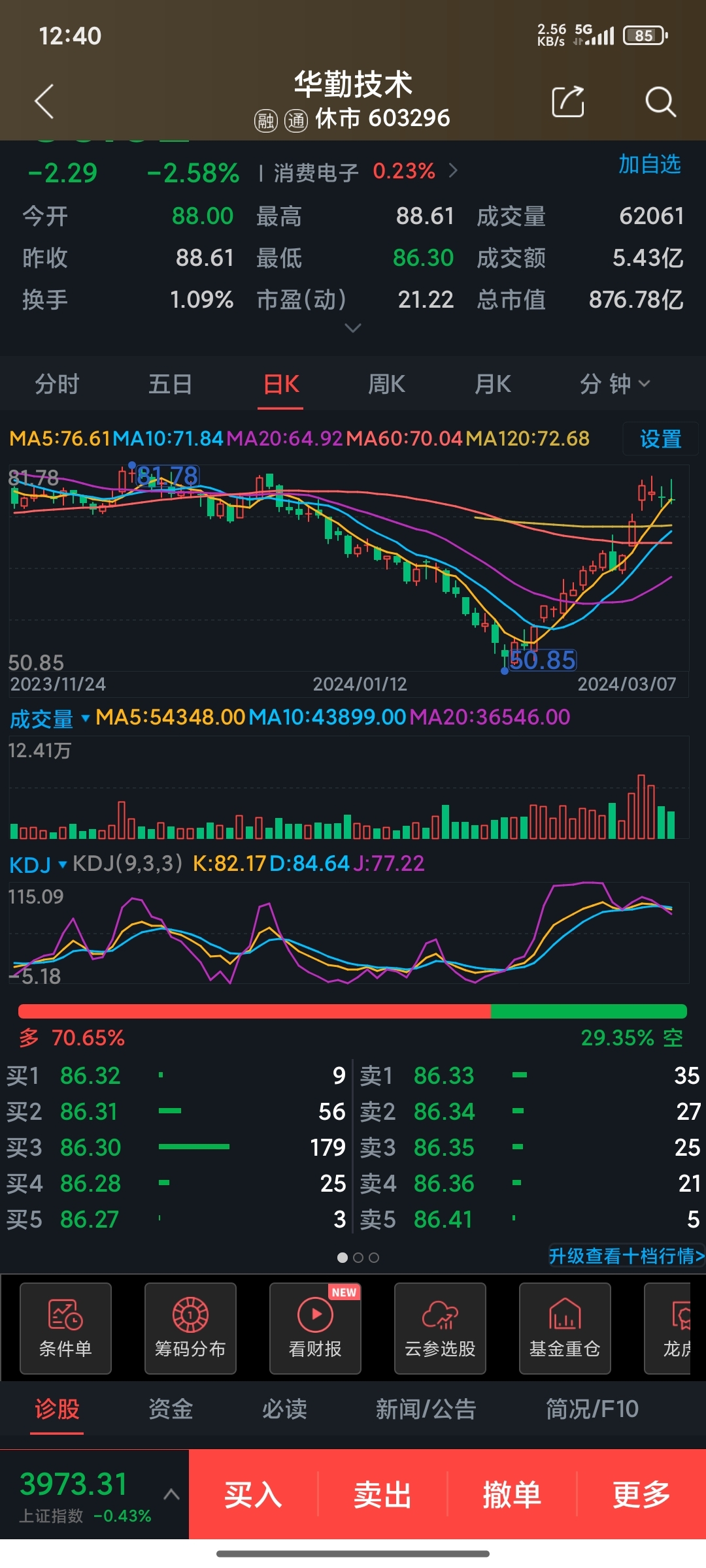Open the 成交量 indicator dropdown
The height and width of the screenshot is (1568, 706).
coord(50,719)
